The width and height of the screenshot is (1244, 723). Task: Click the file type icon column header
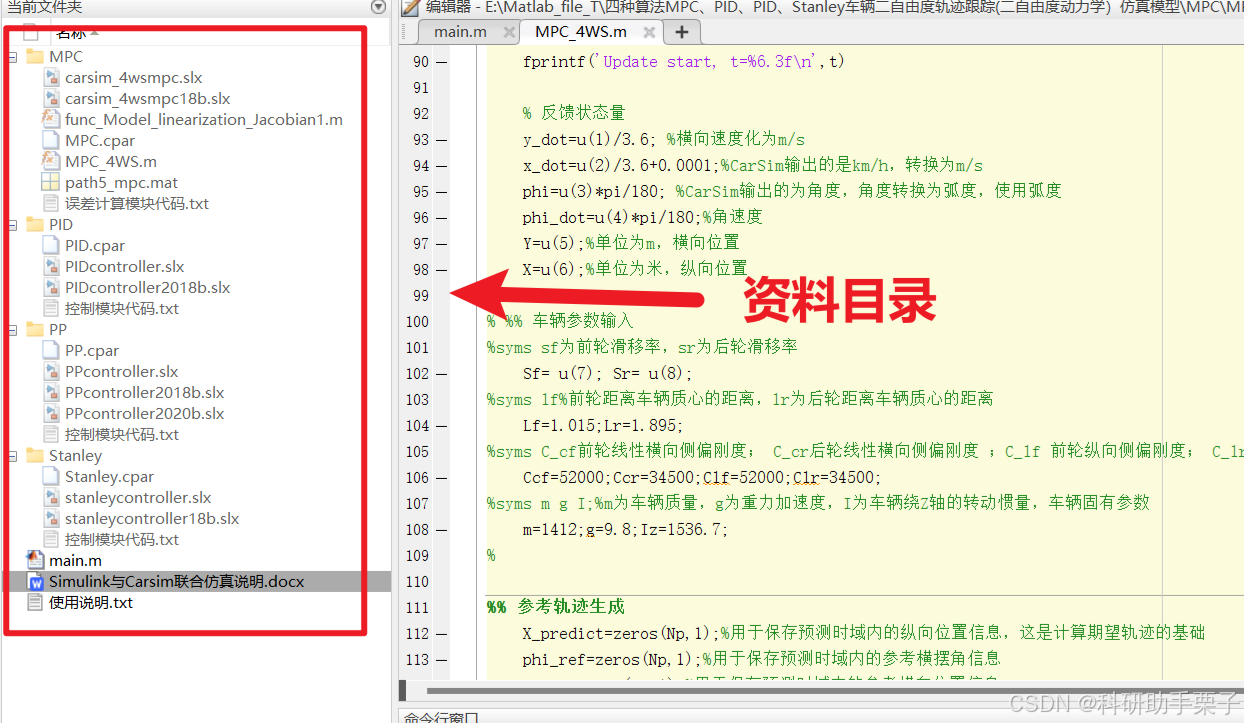tap(31, 32)
